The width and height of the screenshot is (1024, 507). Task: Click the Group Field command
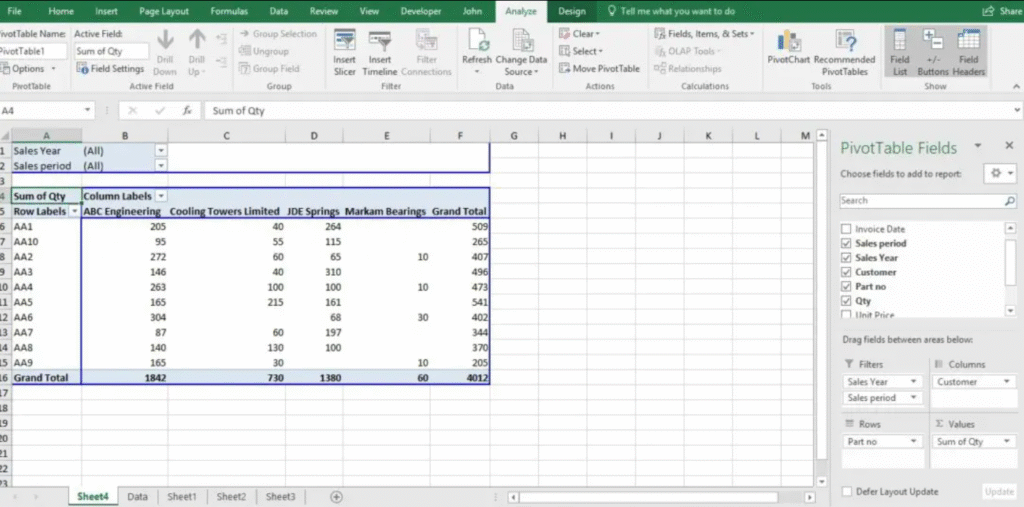(x=269, y=69)
